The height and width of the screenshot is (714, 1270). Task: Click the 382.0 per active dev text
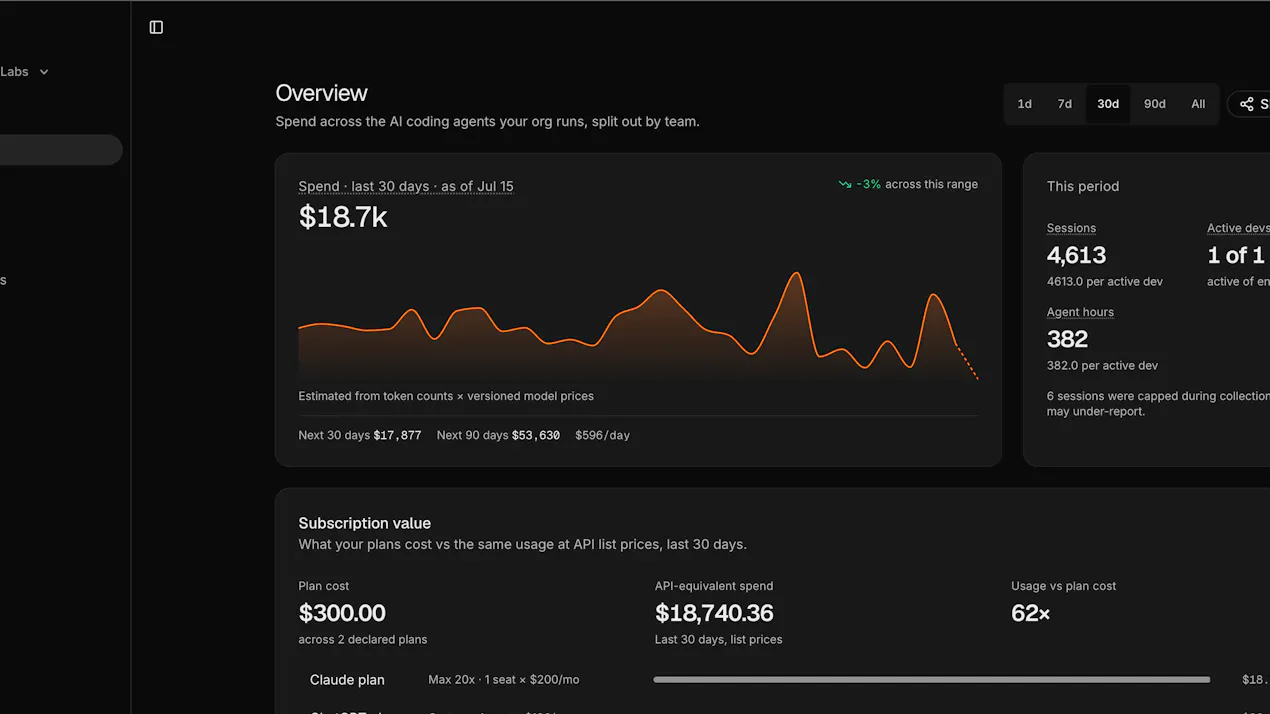pos(1102,366)
